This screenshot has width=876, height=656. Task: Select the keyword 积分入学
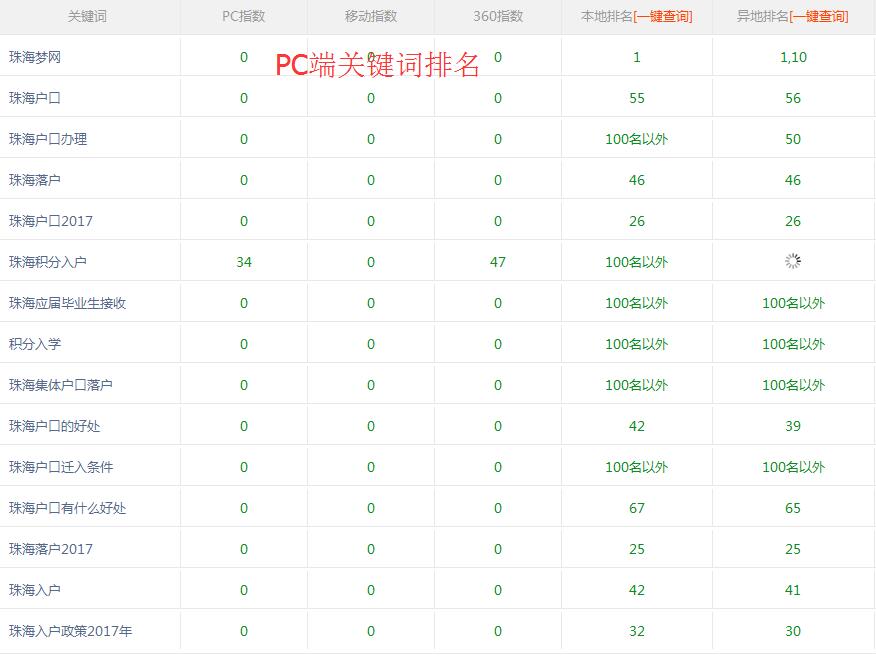(35, 344)
